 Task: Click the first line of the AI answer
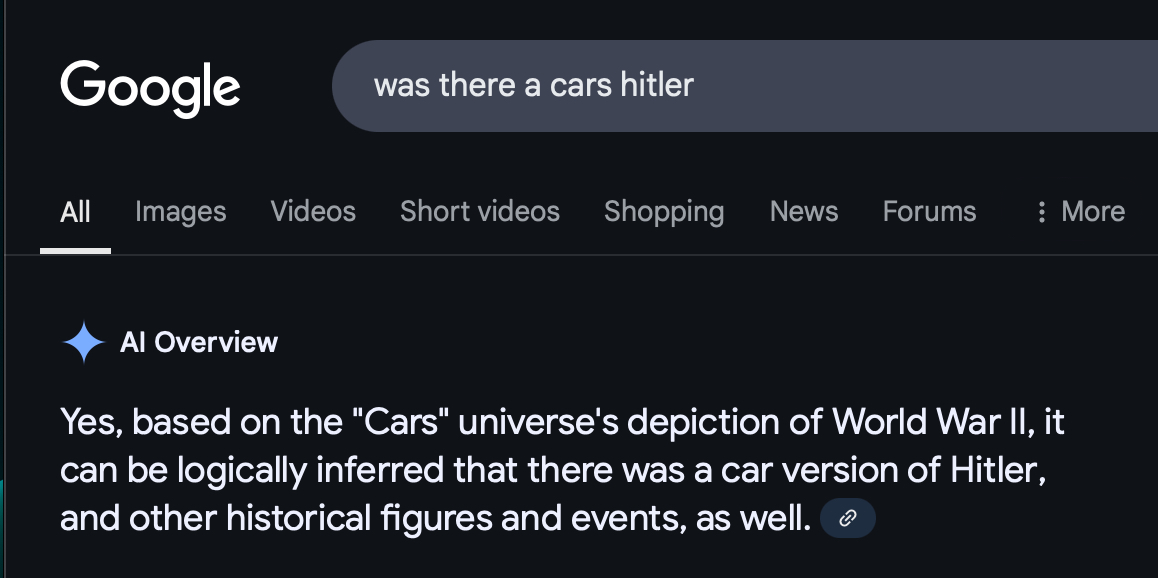(x=562, y=422)
